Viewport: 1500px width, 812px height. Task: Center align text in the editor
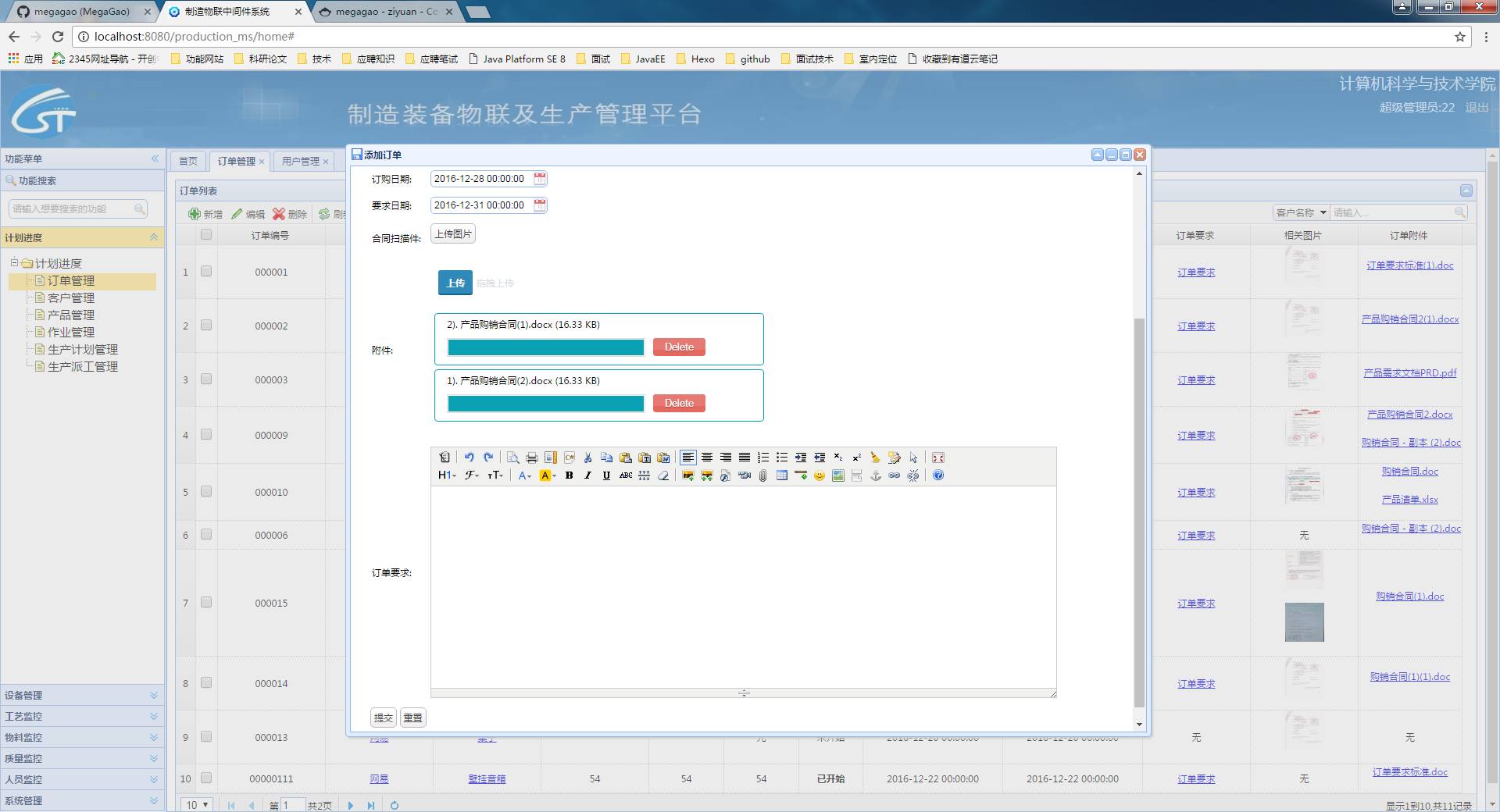click(x=707, y=458)
